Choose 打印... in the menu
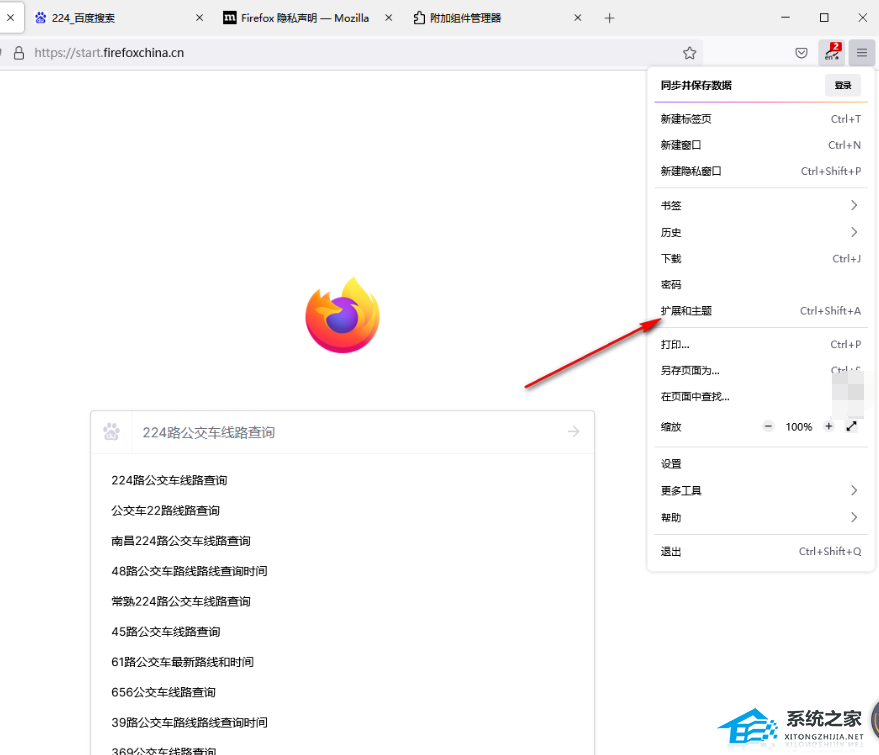The image size is (879, 755). (x=761, y=344)
